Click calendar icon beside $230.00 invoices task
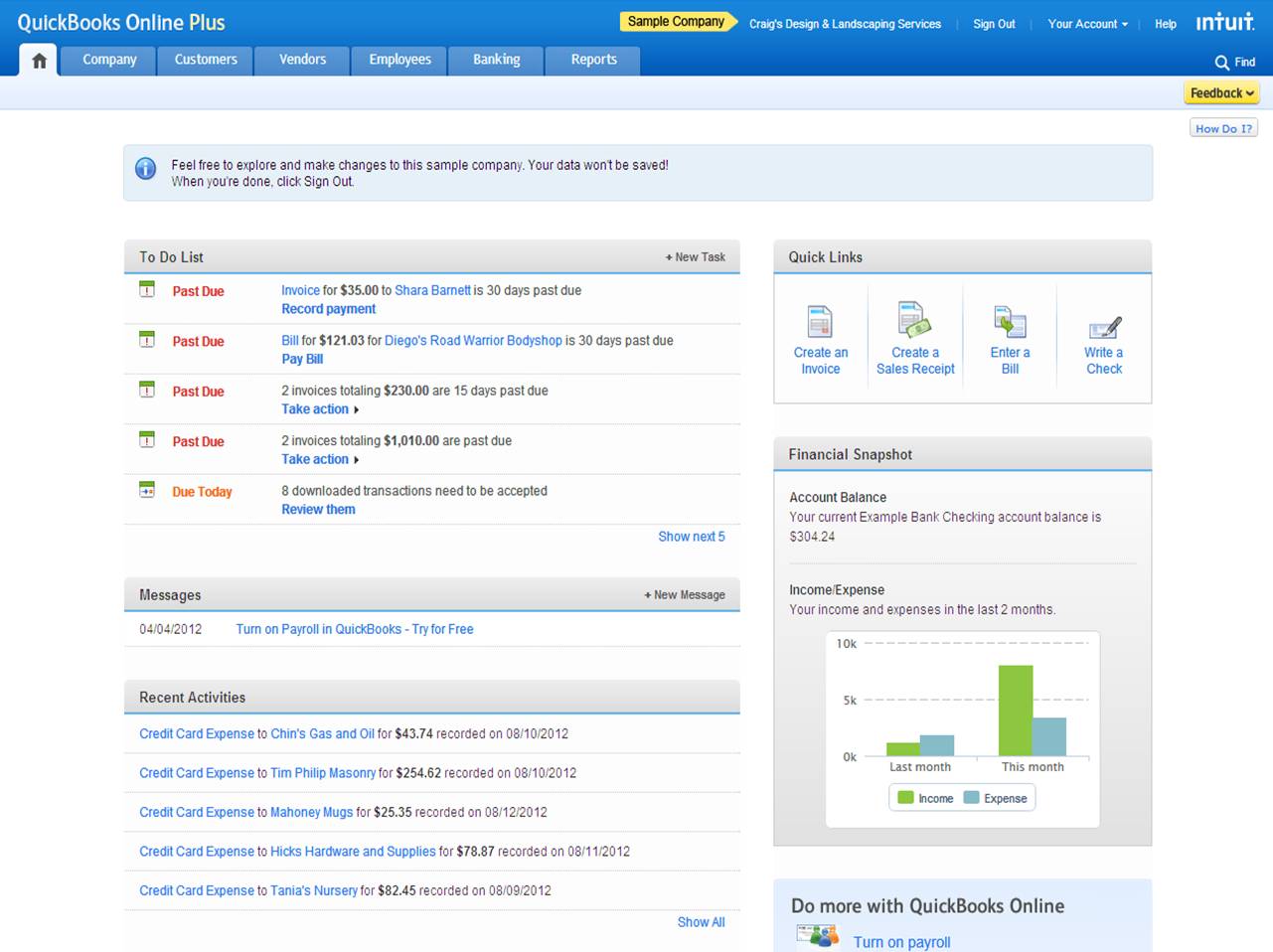 click(147, 390)
